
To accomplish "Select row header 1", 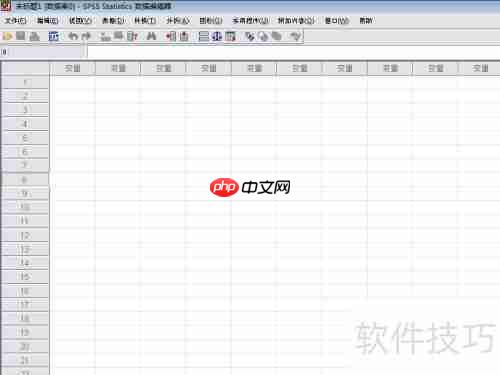I will (x=25, y=82).
